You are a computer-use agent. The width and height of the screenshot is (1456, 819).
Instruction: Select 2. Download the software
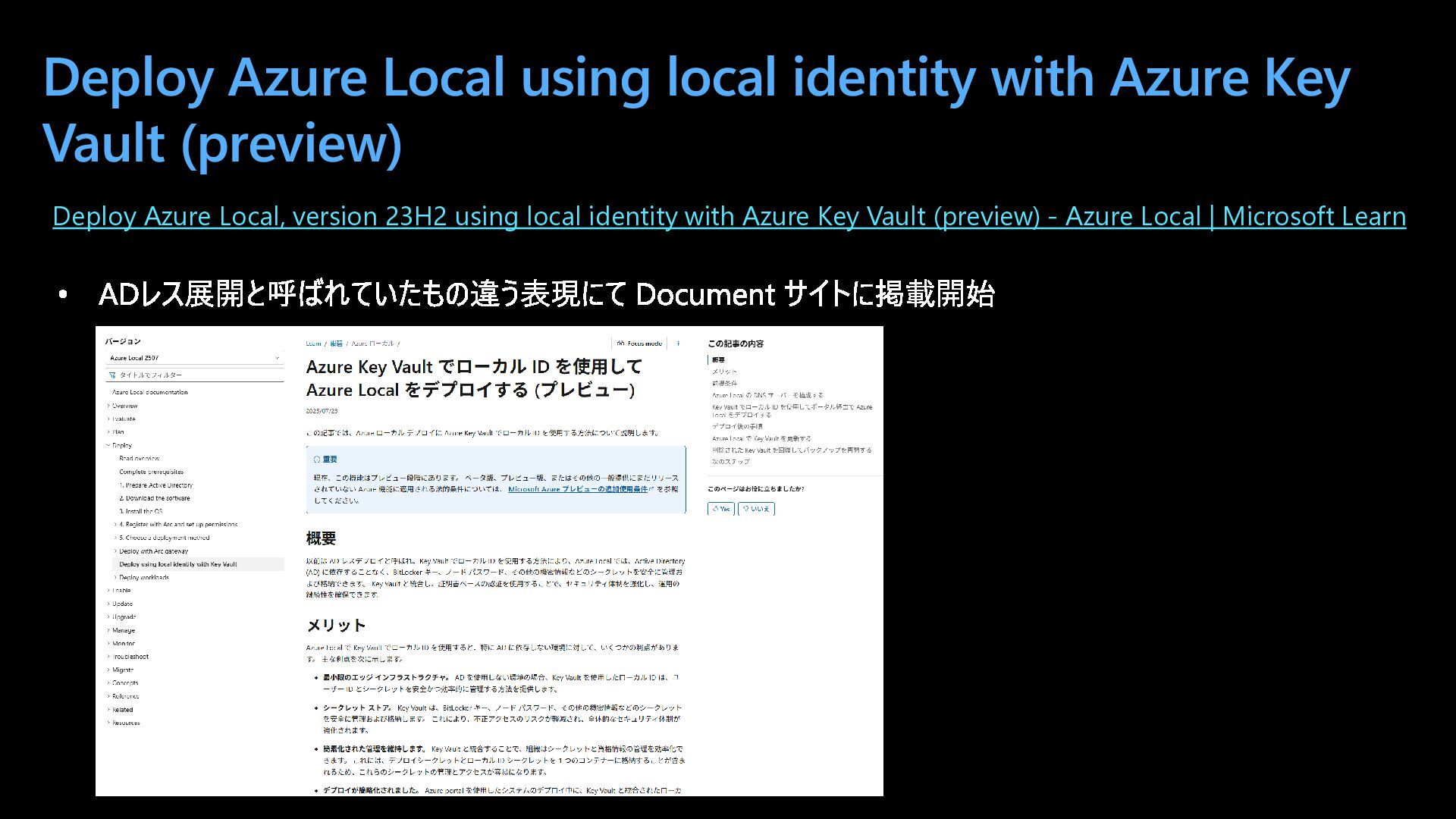154,498
